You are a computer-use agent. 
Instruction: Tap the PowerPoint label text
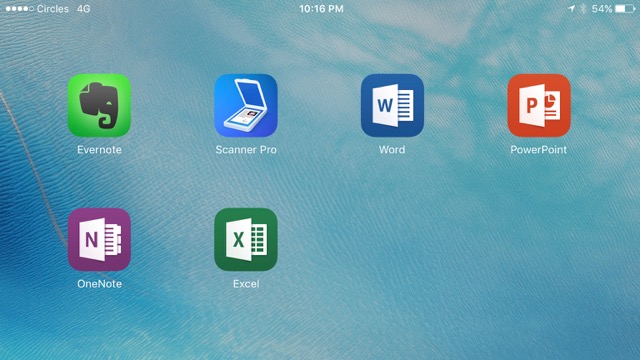click(538, 150)
